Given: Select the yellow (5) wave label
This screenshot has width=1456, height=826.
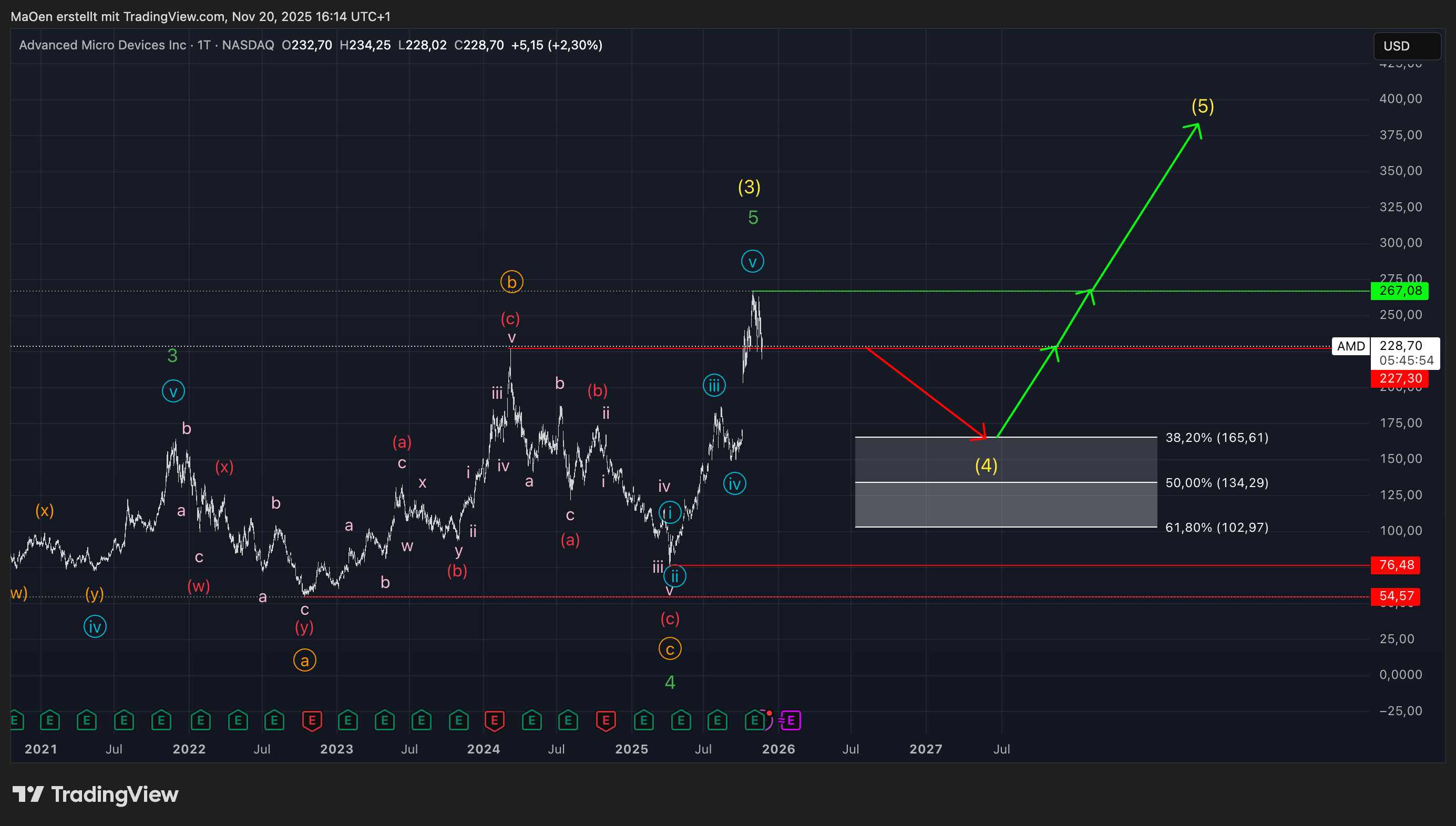Looking at the screenshot, I should 1202,106.
